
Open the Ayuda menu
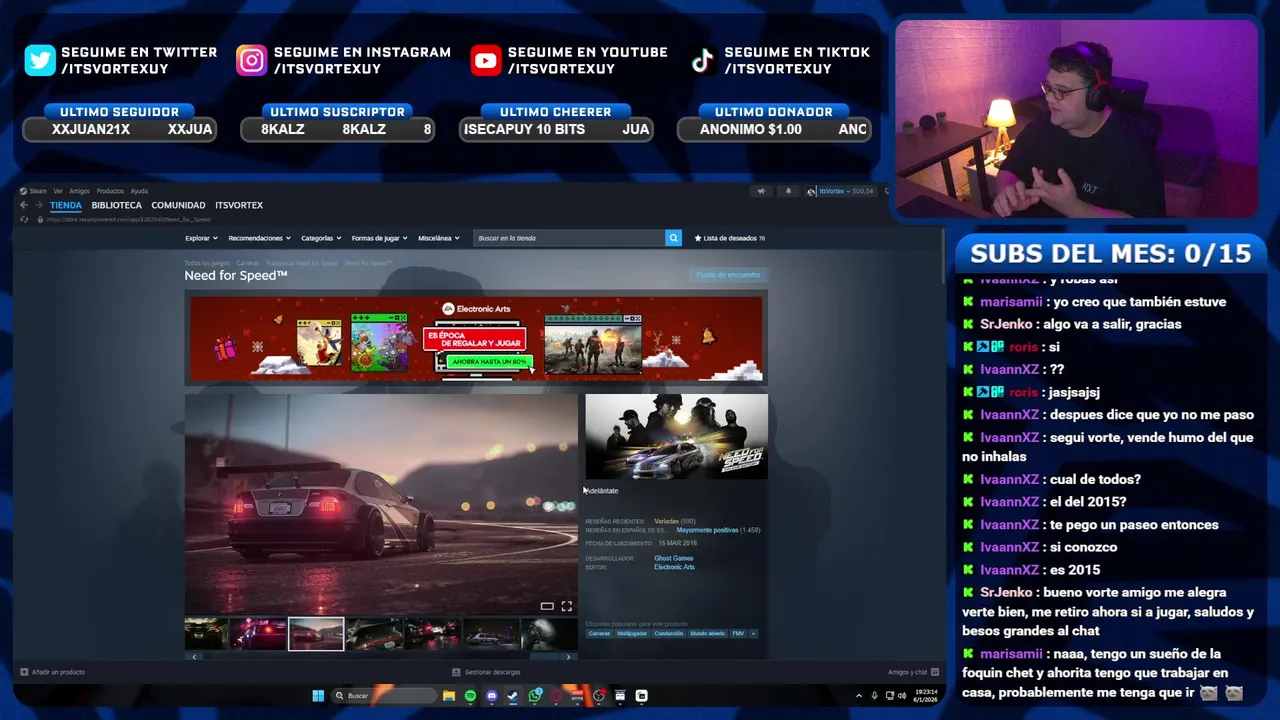pyautogui.click(x=139, y=191)
